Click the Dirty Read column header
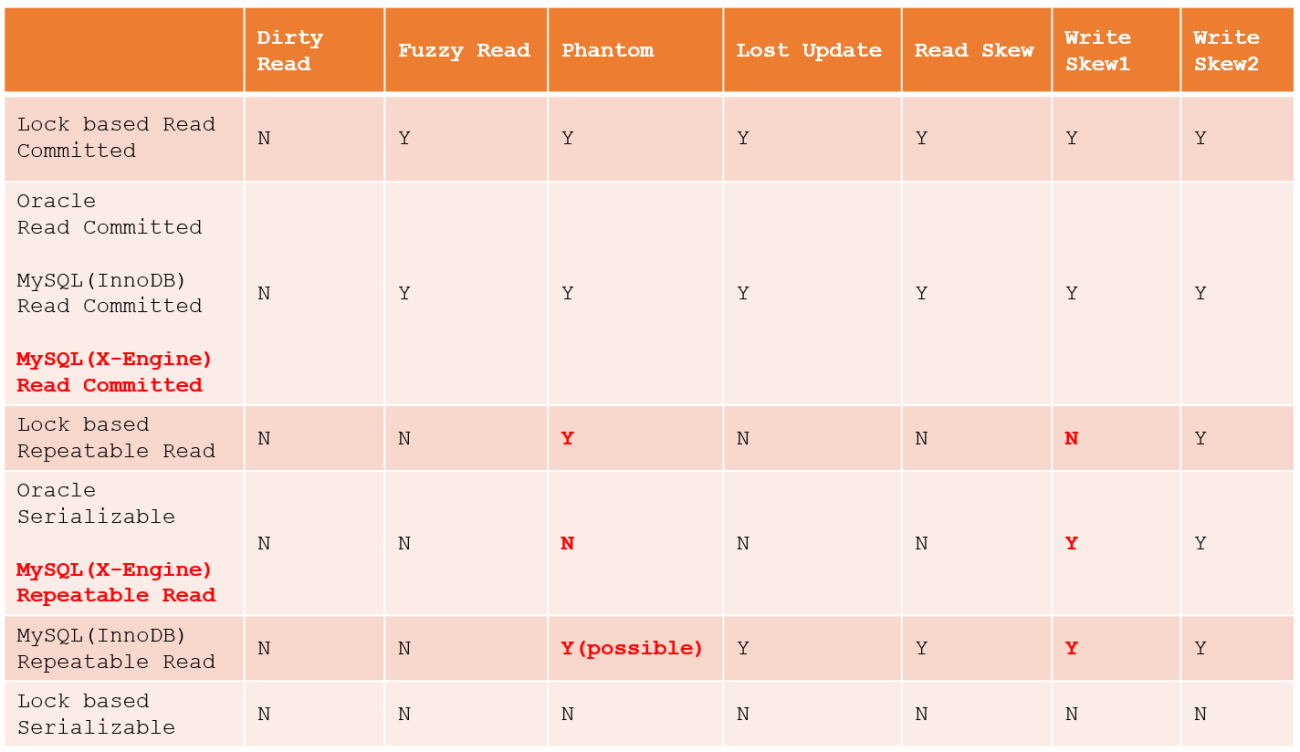The width and height of the screenshot is (1300, 752). pyautogui.click(x=290, y=51)
